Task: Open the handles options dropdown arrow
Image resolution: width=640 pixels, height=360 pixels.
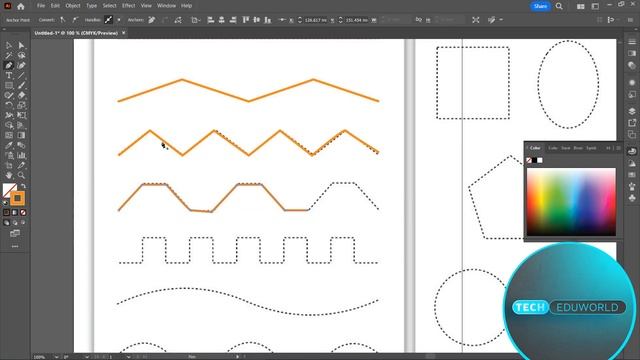Action: click(119, 20)
